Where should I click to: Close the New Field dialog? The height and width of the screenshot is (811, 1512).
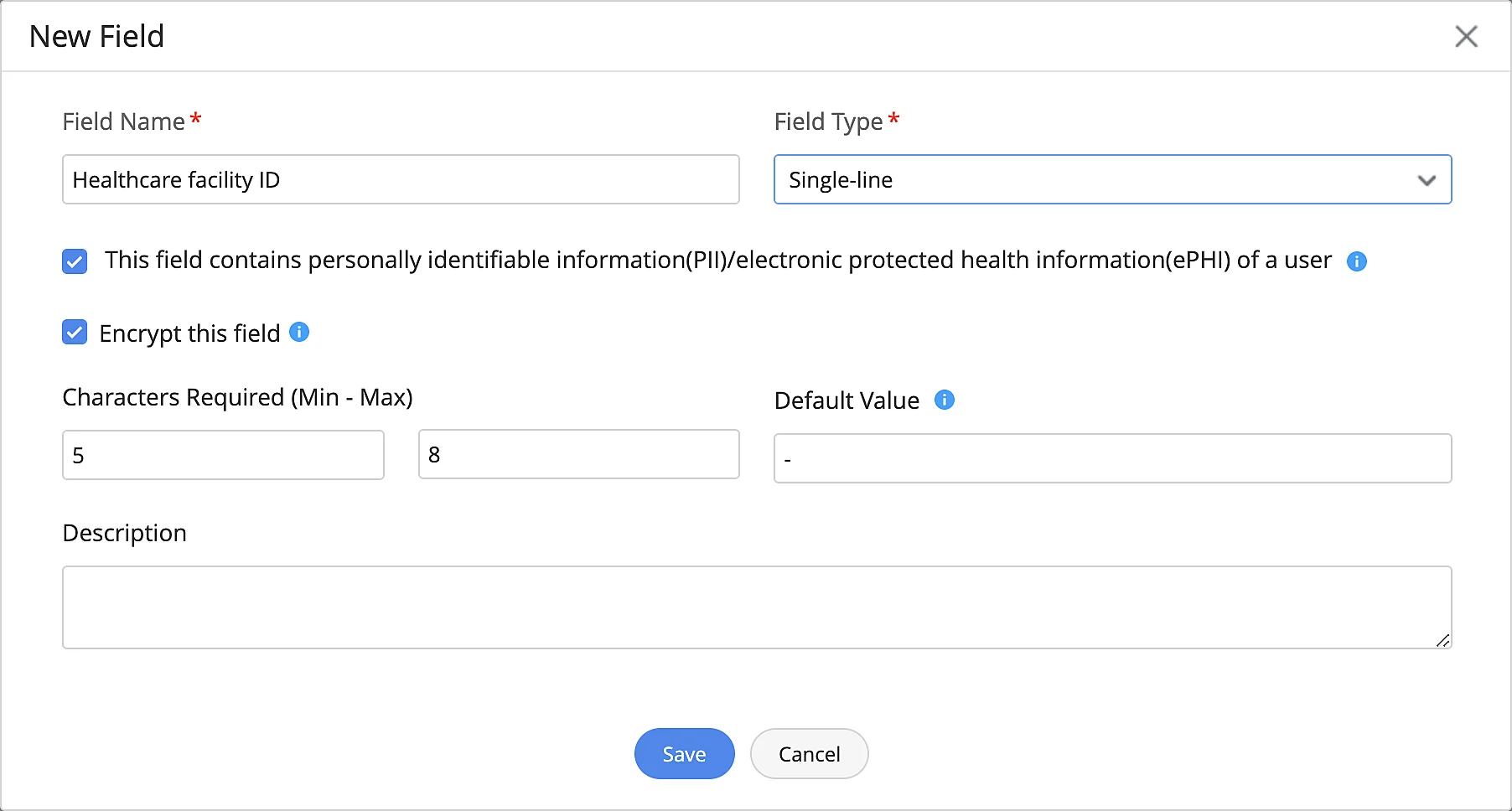[x=1466, y=36]
